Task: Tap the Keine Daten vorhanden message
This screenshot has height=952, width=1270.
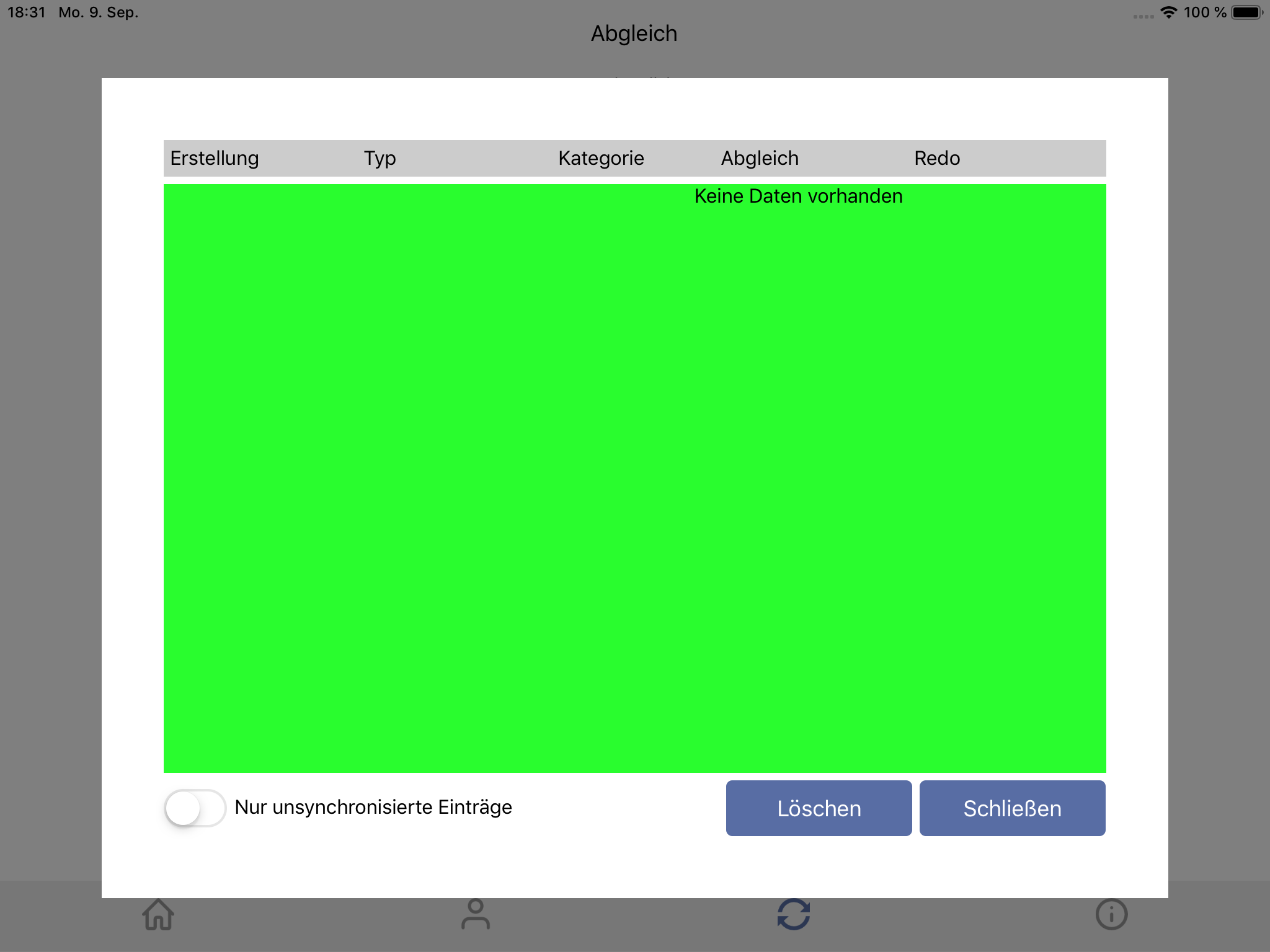Action: tap(798, 196)
